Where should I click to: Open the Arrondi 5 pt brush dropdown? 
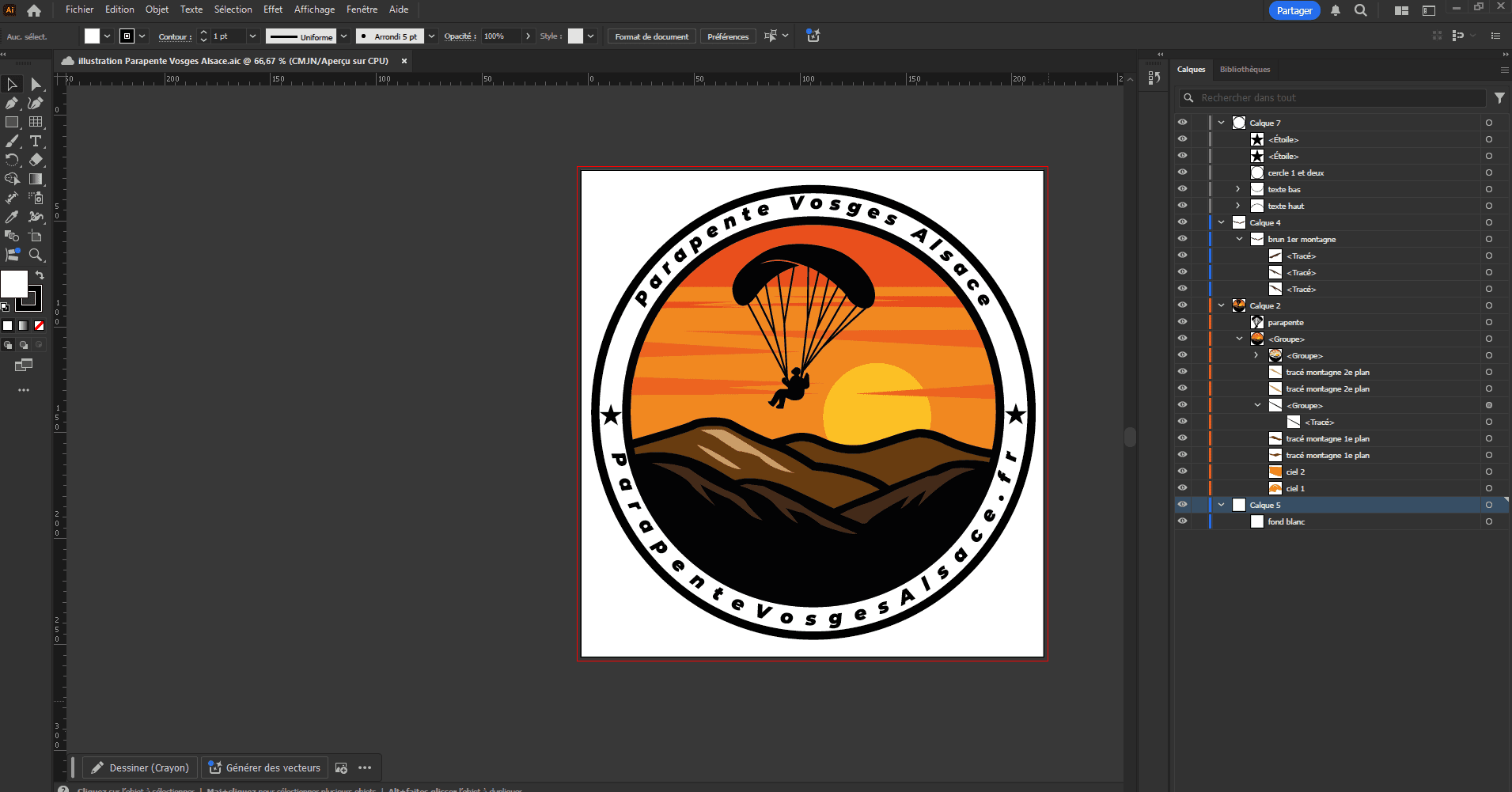(431, 36)
